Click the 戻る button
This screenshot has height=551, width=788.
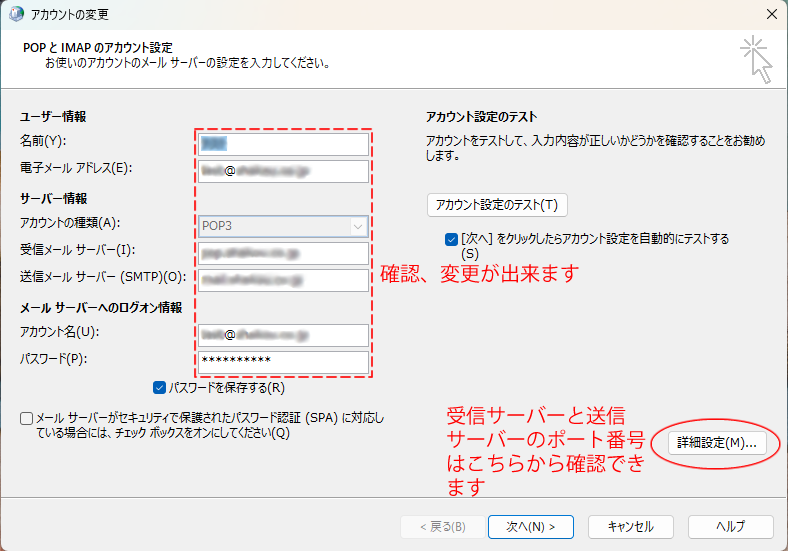coord(432,526)
